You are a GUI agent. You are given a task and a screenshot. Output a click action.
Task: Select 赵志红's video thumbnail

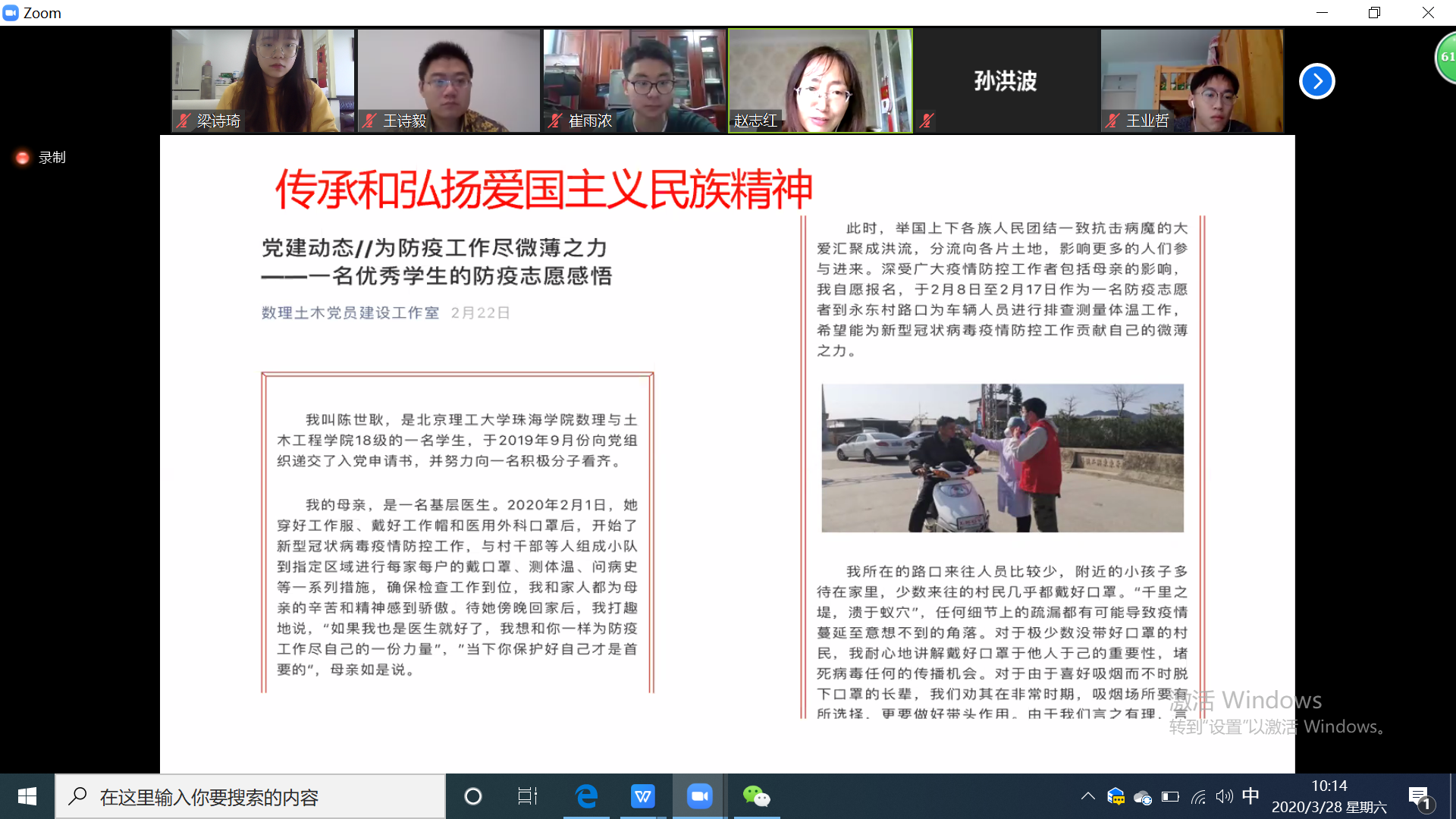(821, 80)
